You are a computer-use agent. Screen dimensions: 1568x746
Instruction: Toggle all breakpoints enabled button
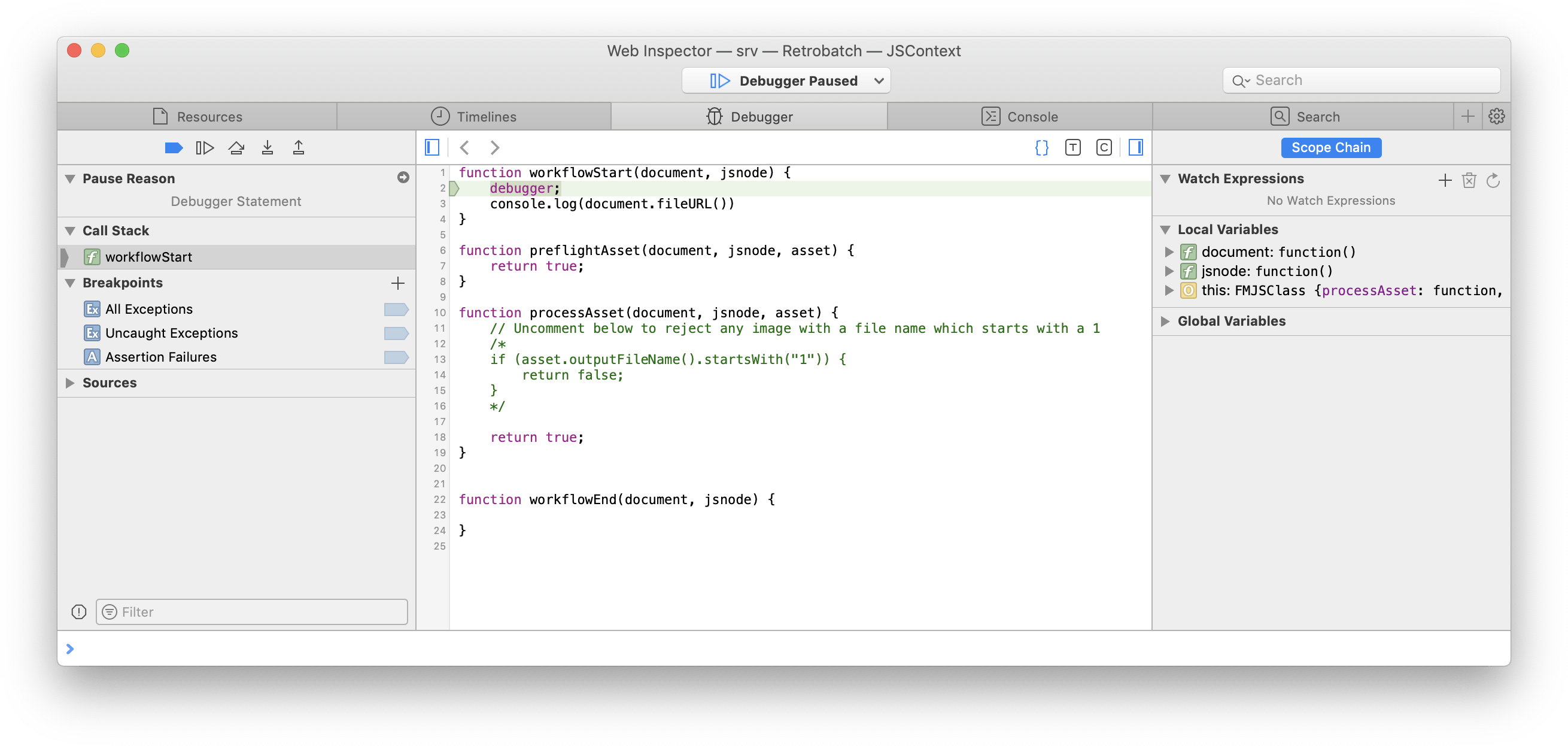tap(174, 148)
